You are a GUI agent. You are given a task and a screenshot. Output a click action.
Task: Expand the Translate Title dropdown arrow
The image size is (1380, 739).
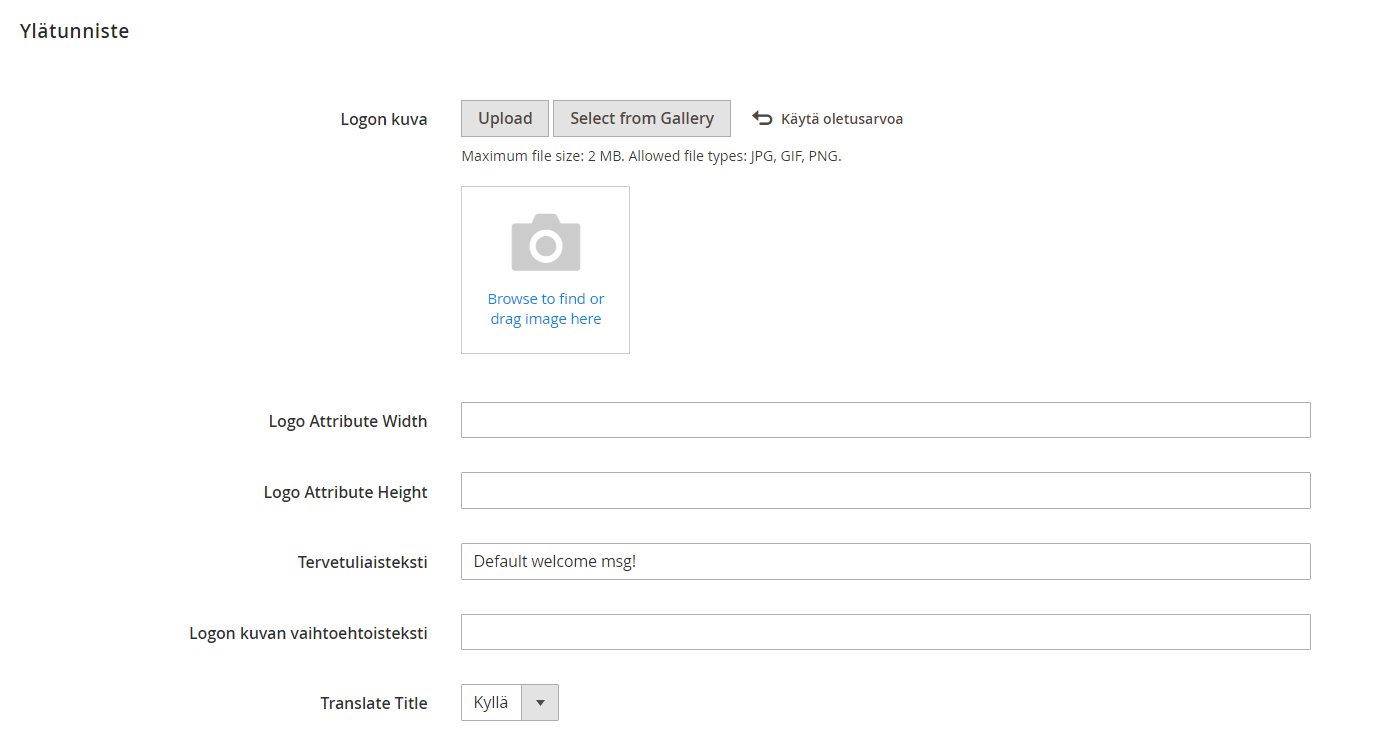[540, 703]
